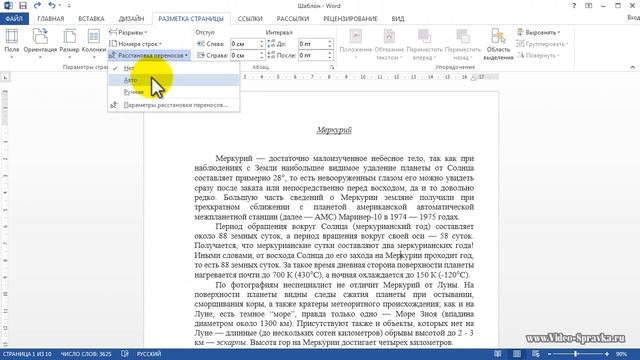Viewport: 640px width, 360px height.
Task: Switch to the ССЫЛКИ tab
Action: [250, 19]
